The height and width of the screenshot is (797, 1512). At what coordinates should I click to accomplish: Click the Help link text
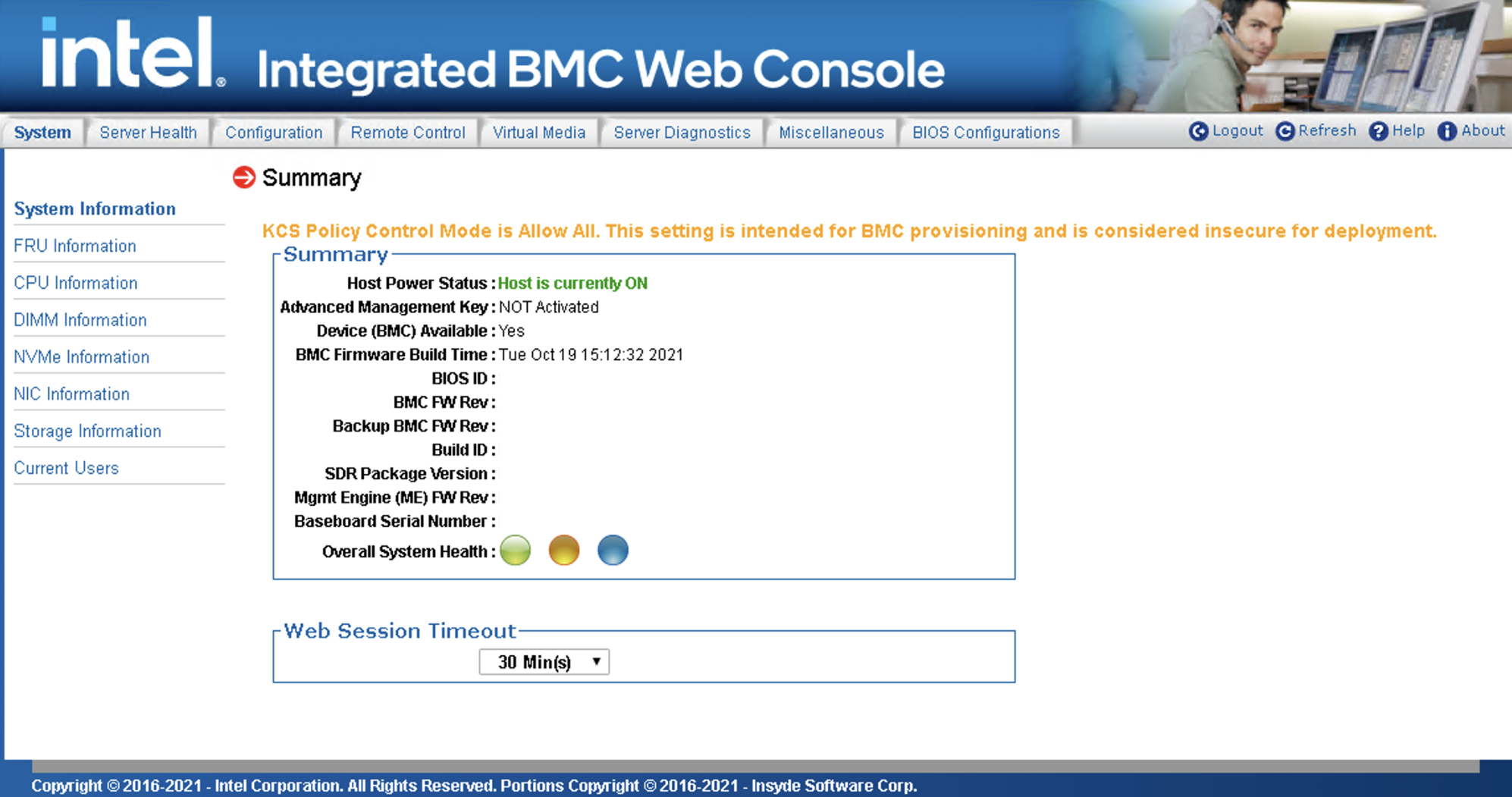[x=1408, y=130]
